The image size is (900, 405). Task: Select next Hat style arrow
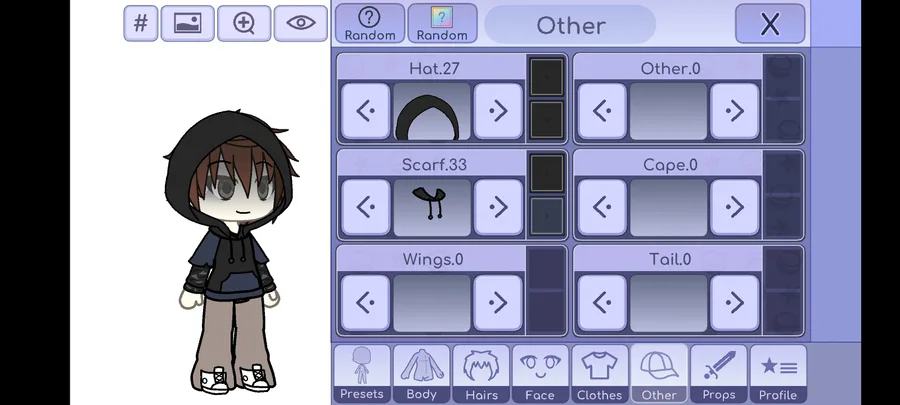pos(498,111)
